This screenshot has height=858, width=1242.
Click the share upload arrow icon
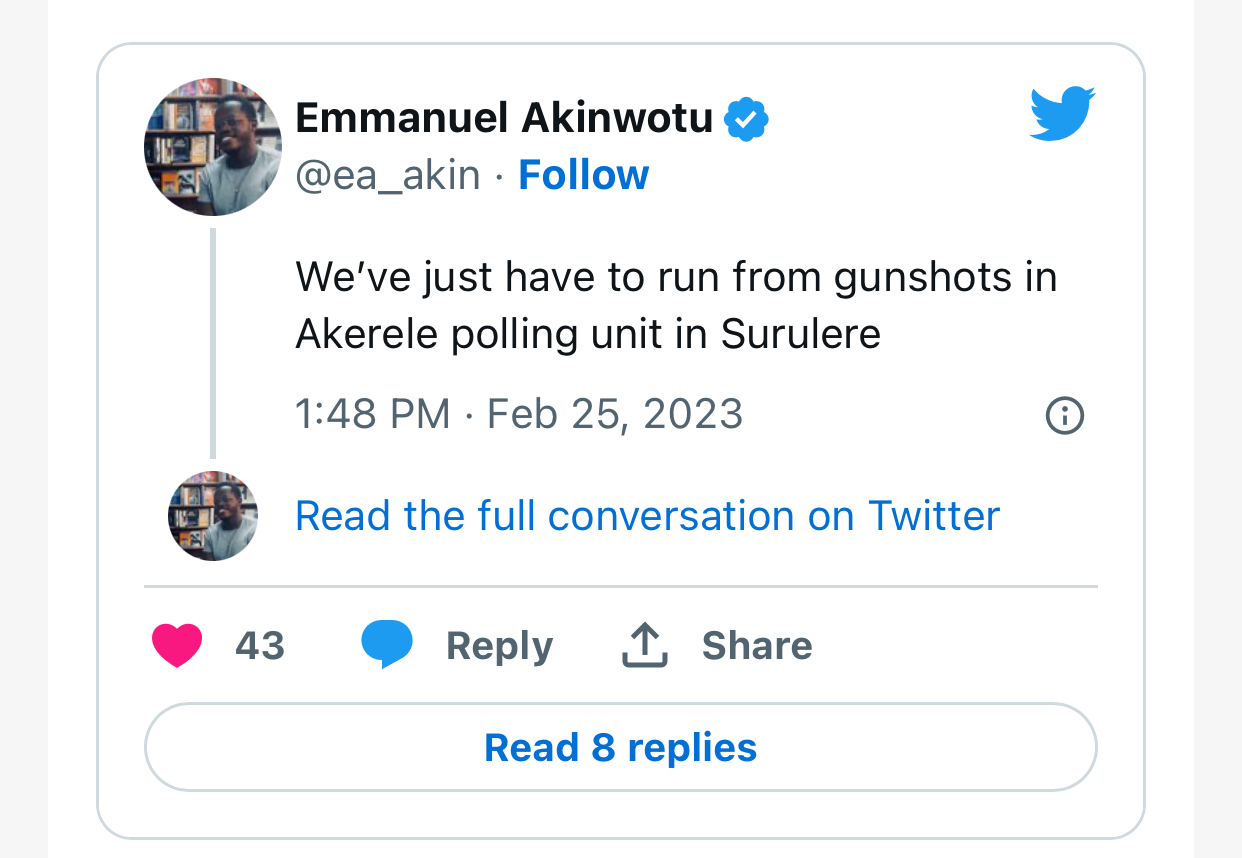[645, 645]
